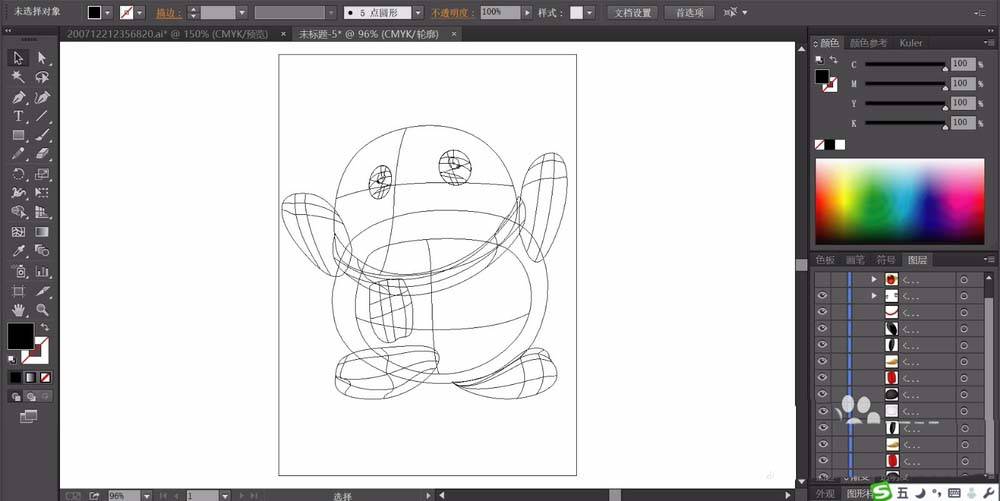The image size is (1000, 501).
Task: Open the zoom level dropdown beside 96%
Action: pos(147,495)
